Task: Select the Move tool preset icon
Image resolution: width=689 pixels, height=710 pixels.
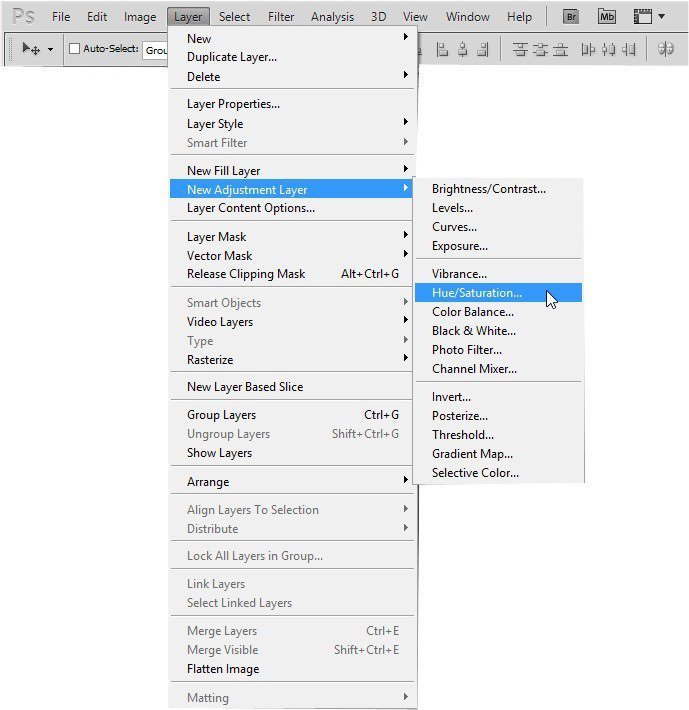Action: tap(31, 48)
